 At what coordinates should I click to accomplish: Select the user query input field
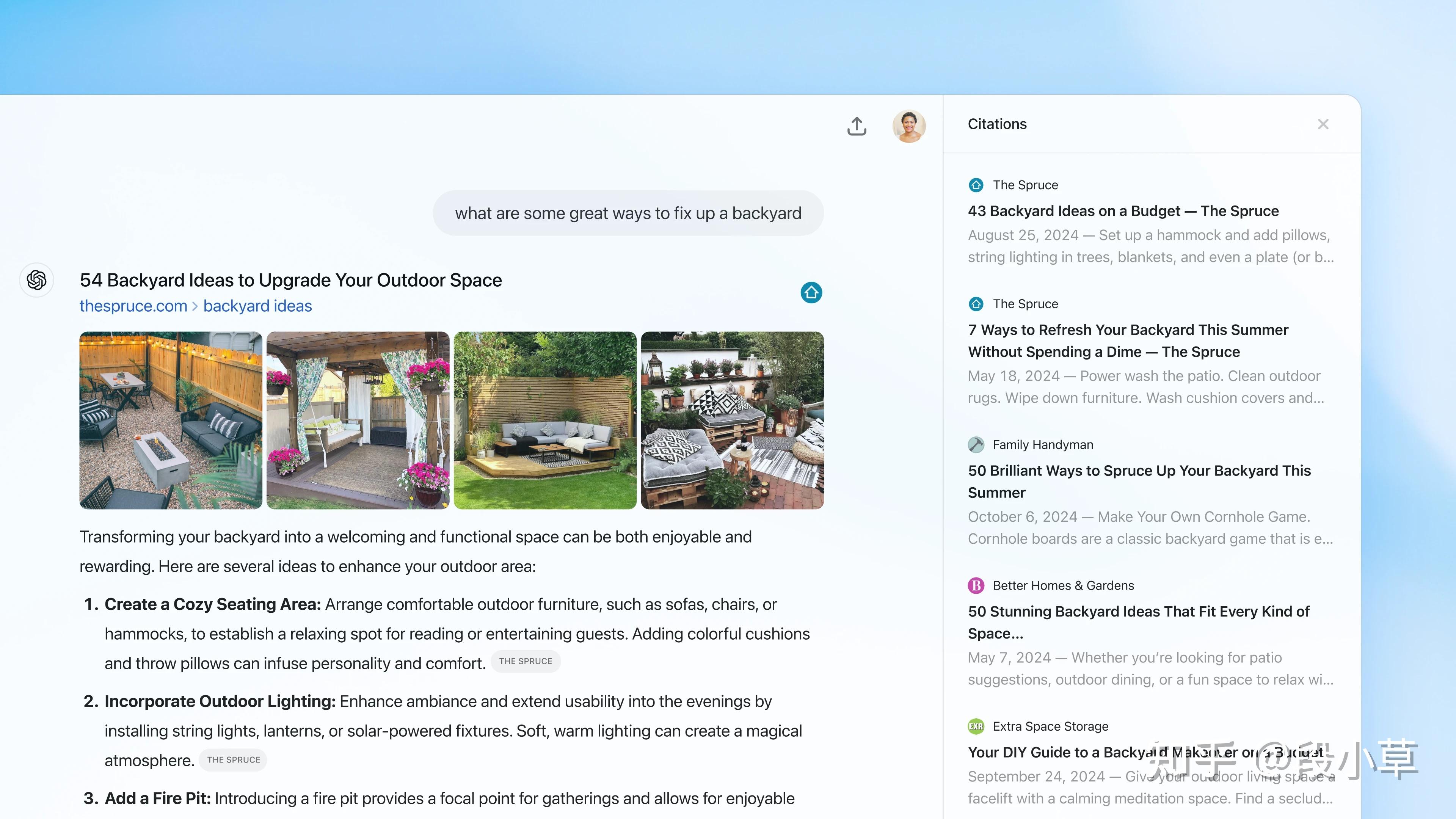pyautogui.click(x=628, y=212)
